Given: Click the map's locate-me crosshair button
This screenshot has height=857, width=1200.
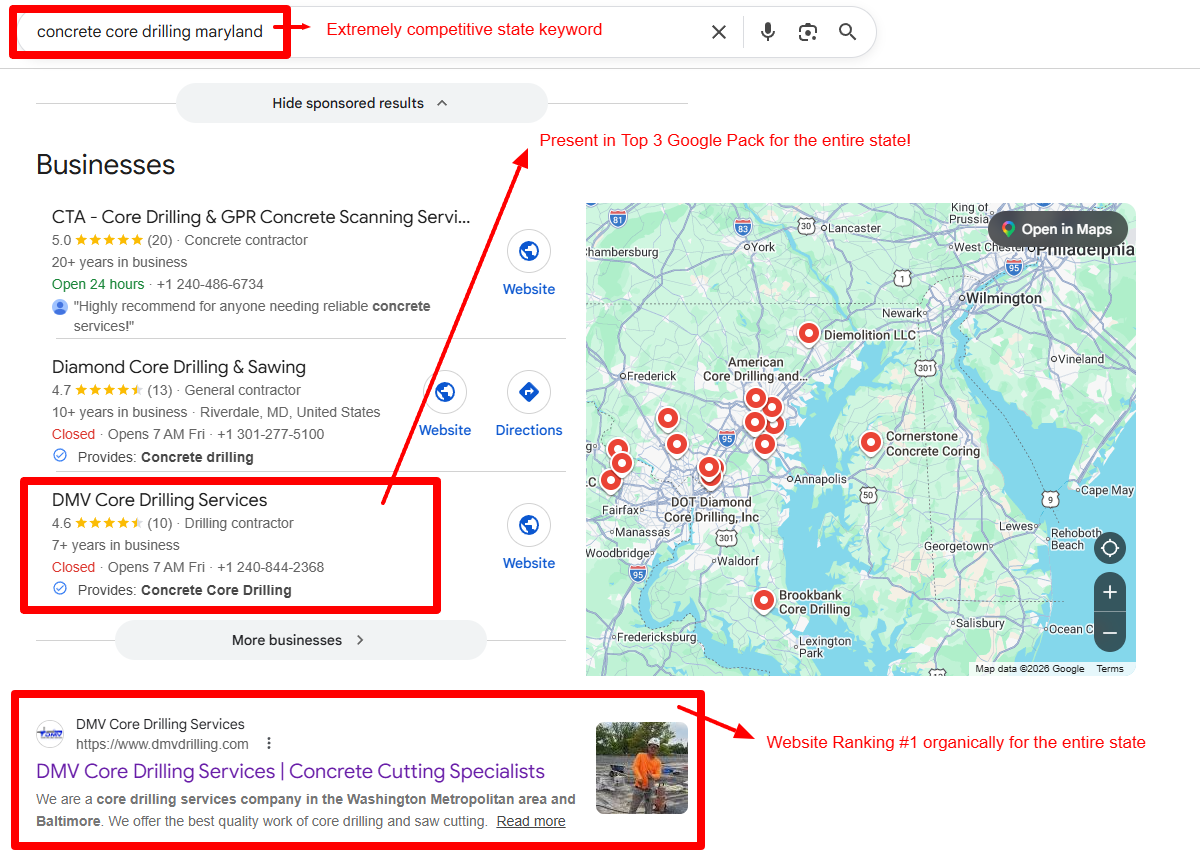Looking at the screenshot, I should (1109, 548).
